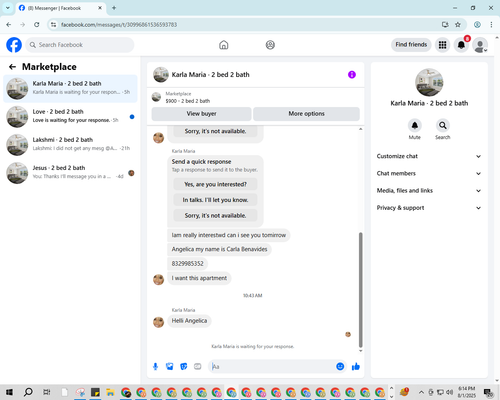The width and height of the screenshot is (500, 400).
Task: Click the 'I want this apartment' message
Action: 199,278
